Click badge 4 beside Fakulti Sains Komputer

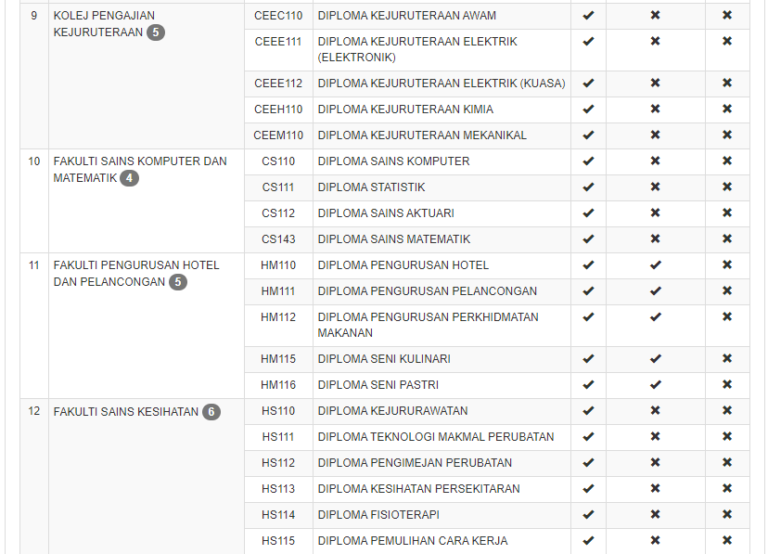[129, 178]
